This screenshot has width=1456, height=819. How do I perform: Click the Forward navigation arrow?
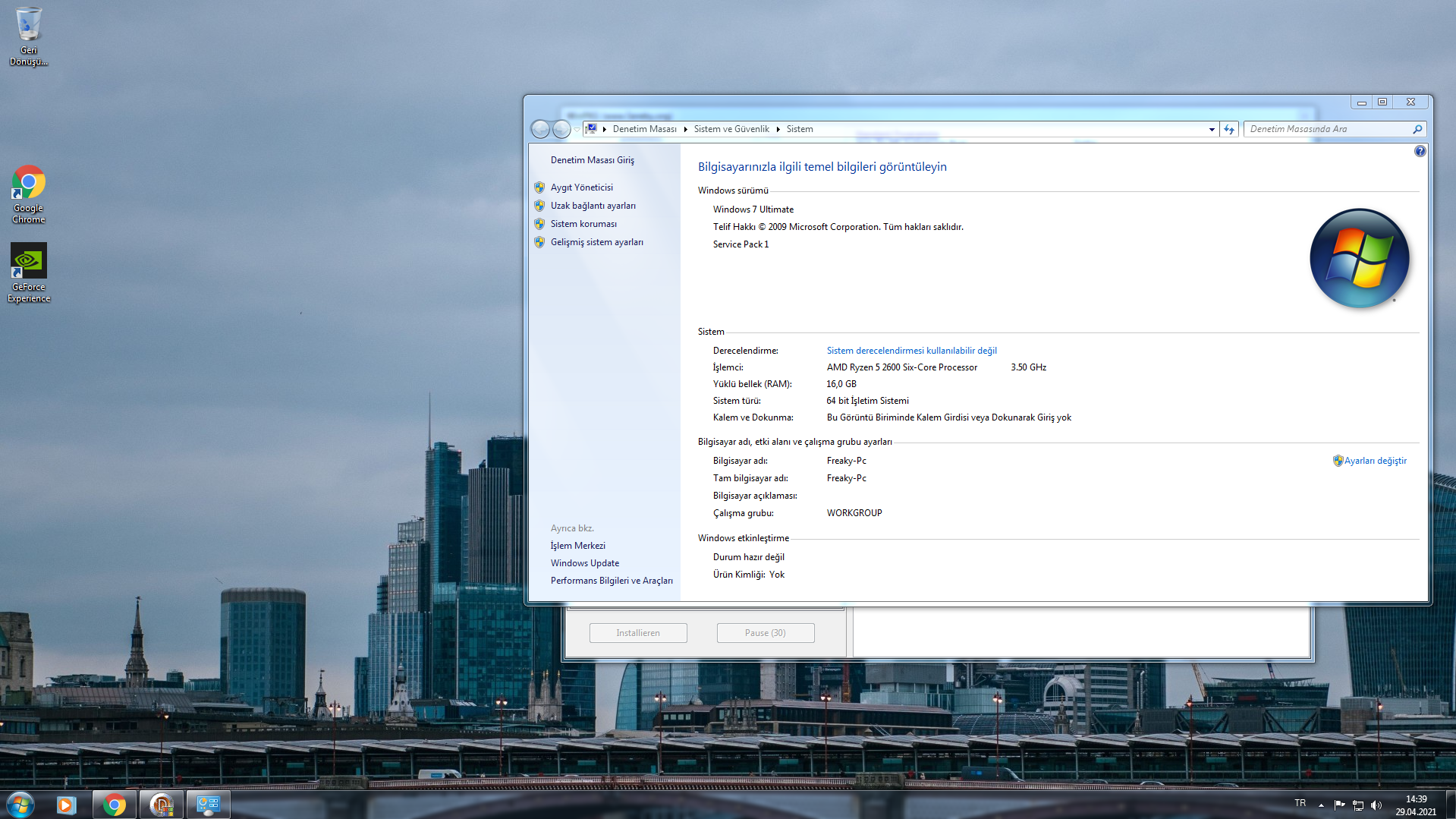pyautogui.click(x=561, y=129)
